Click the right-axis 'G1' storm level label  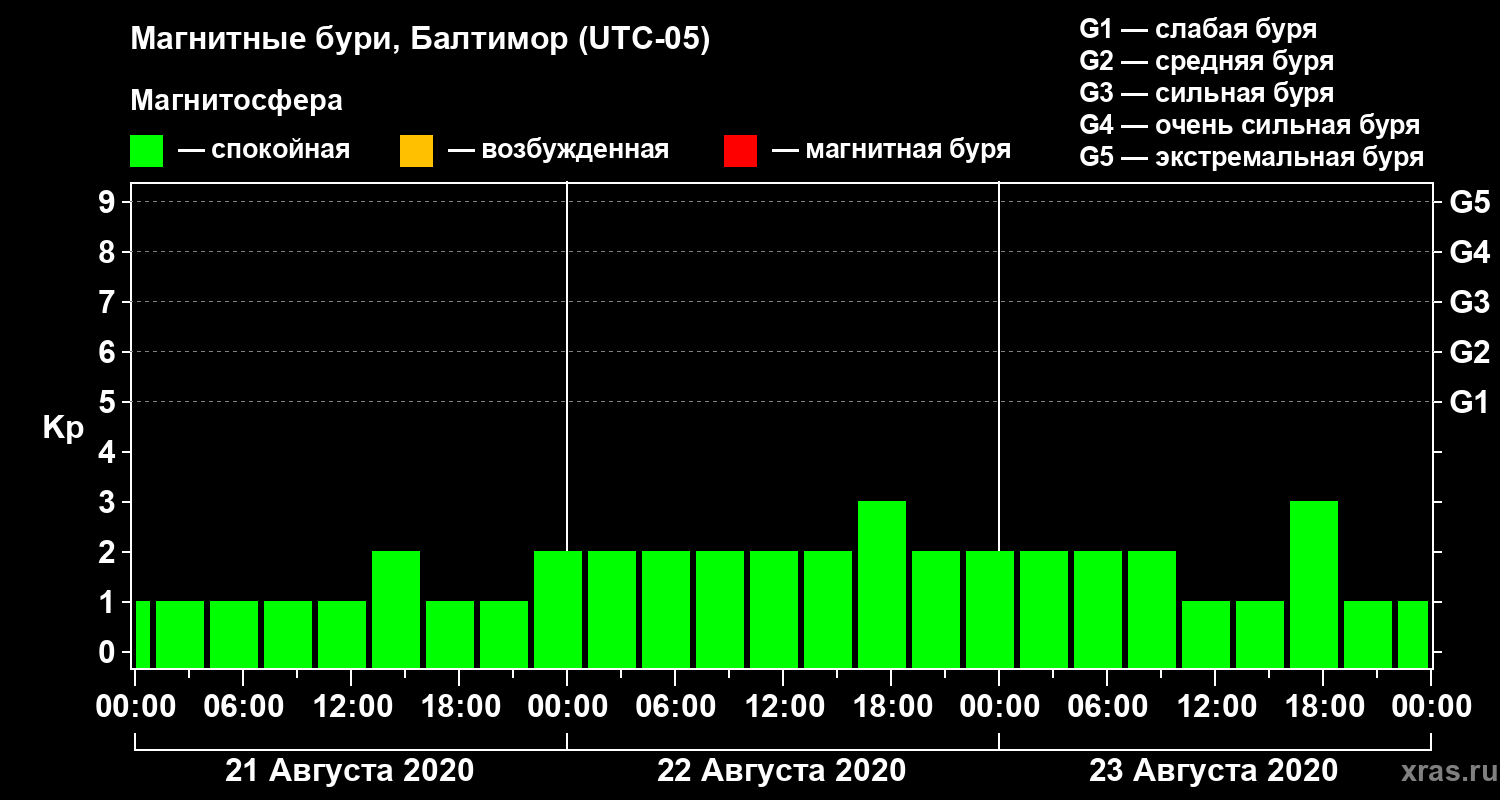pyautogui.click(x=1469, y=402)
